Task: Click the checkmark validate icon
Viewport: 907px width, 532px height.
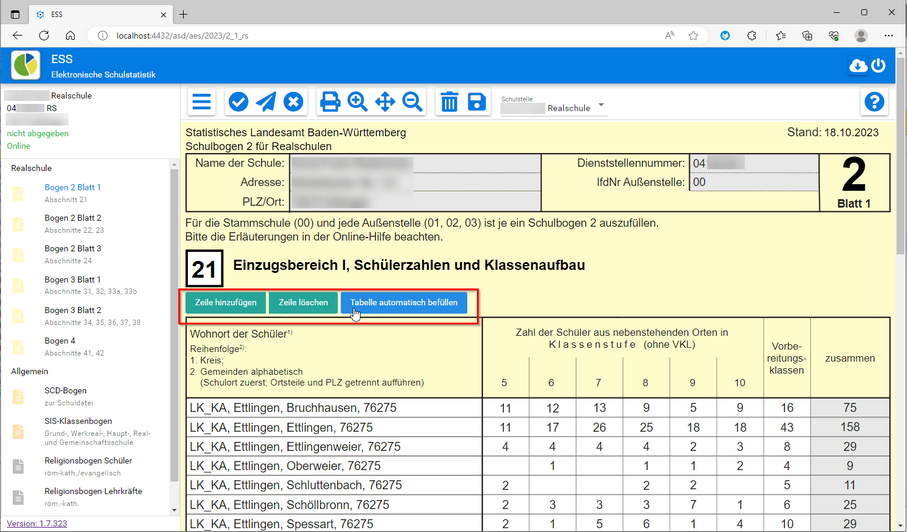Action: (x=238, y=102)
